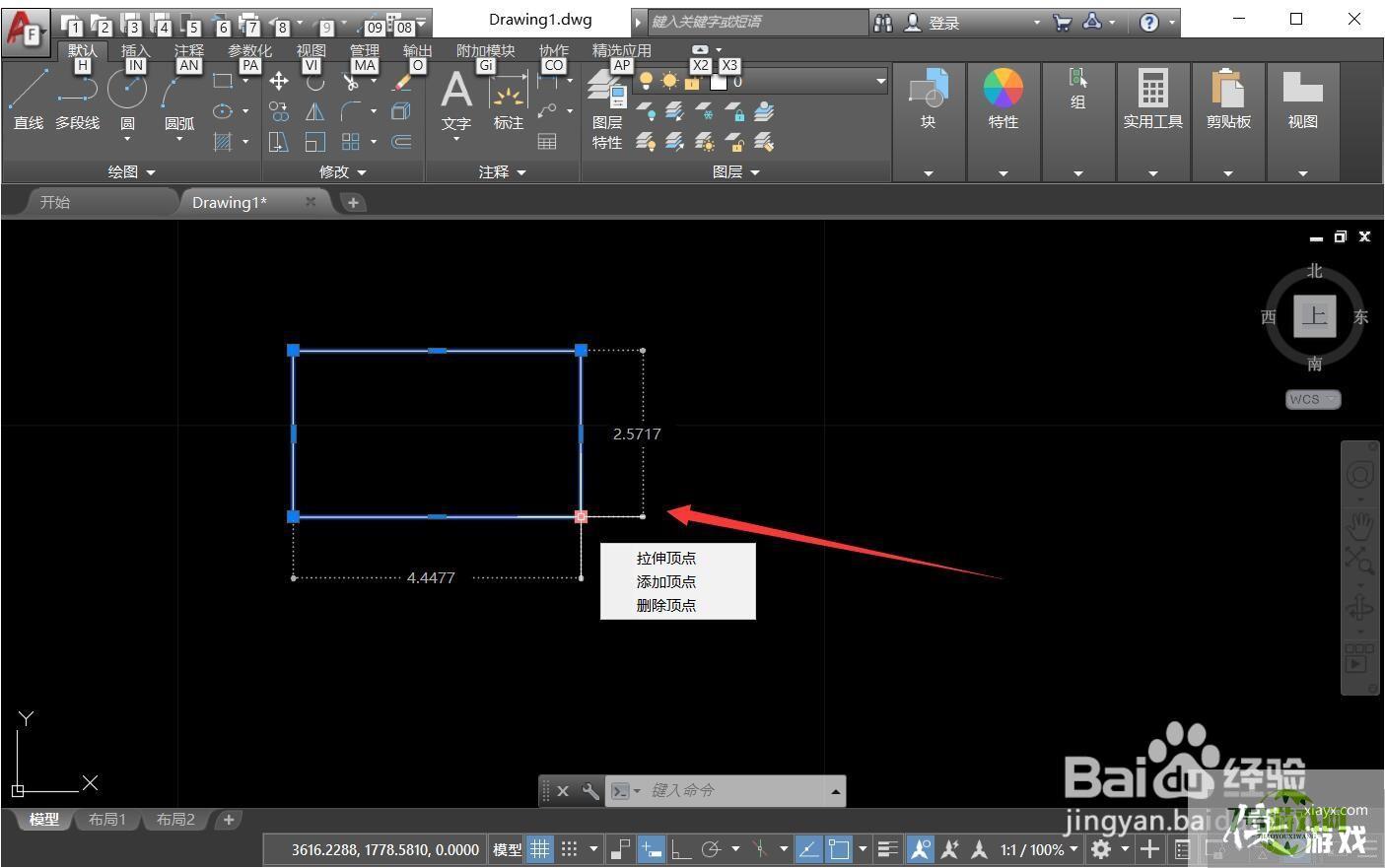
Task: Activate the Trim scissors tool
Action: 350,81
